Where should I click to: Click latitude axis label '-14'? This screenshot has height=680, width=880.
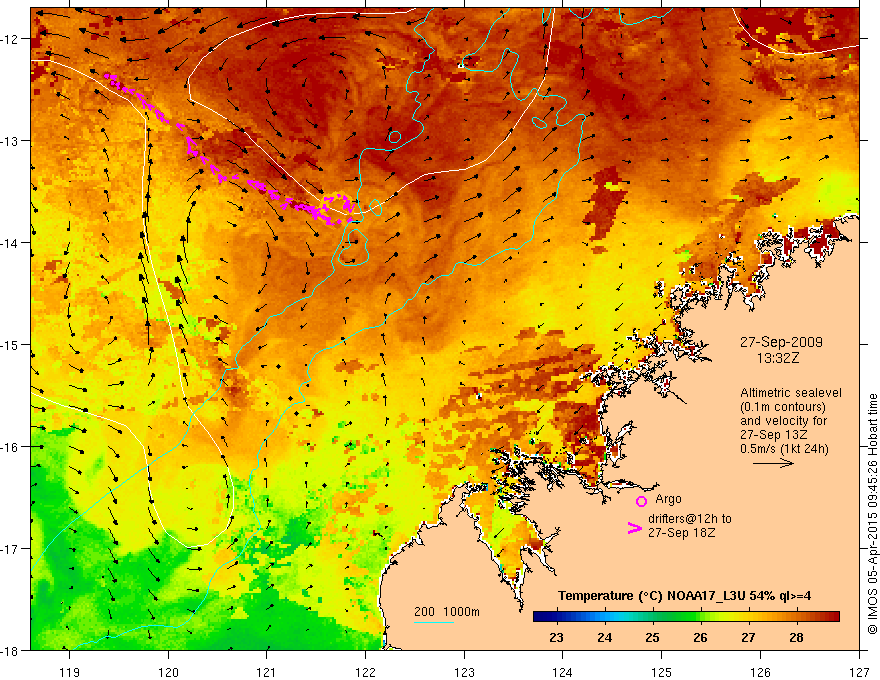coord(11,243)
